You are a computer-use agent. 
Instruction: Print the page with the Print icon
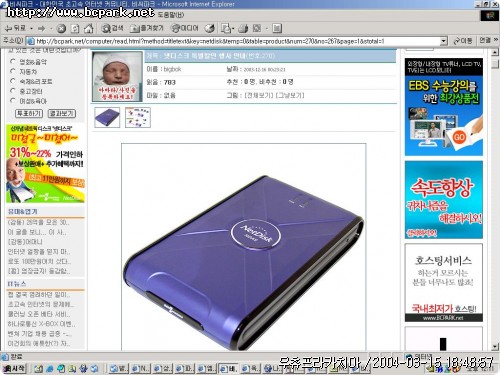pyautogui.click(x=243, y=29)
